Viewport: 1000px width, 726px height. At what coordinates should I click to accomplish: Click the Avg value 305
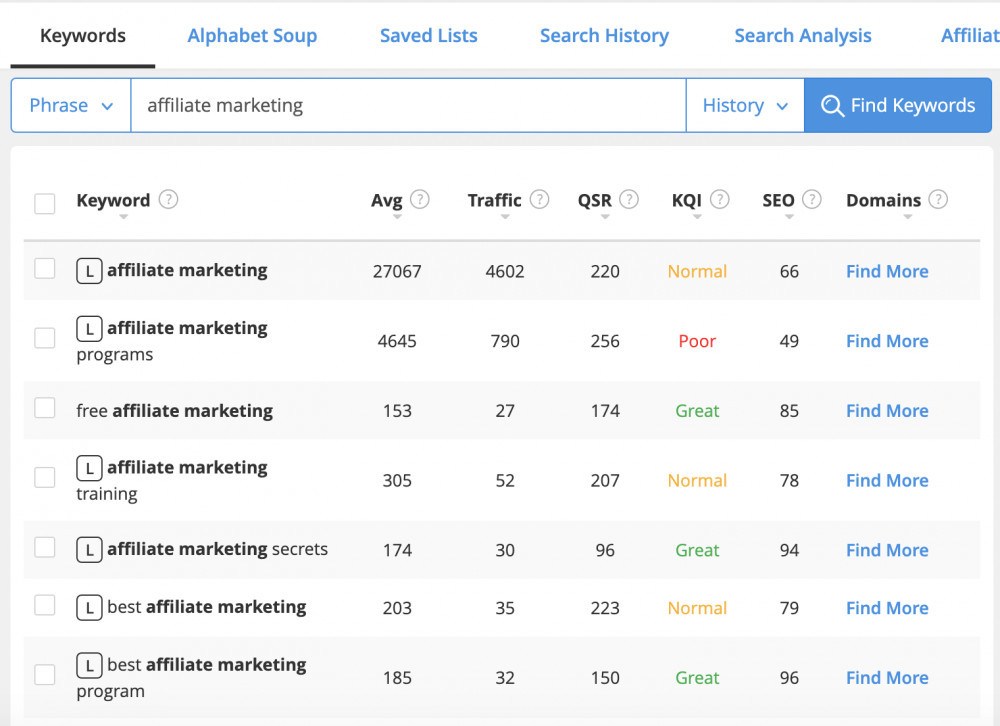click(397, 480)
